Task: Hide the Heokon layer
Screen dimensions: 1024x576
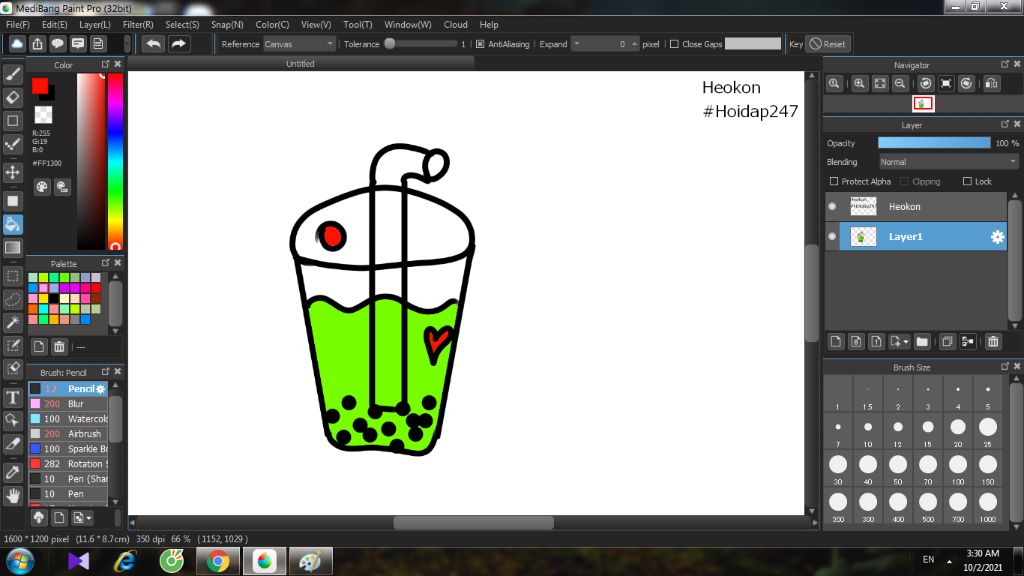Action: click(832, 207)
